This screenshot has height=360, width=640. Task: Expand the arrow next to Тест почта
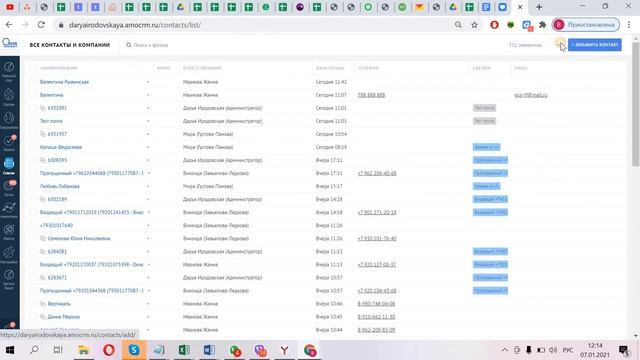(x=148, y=121)
